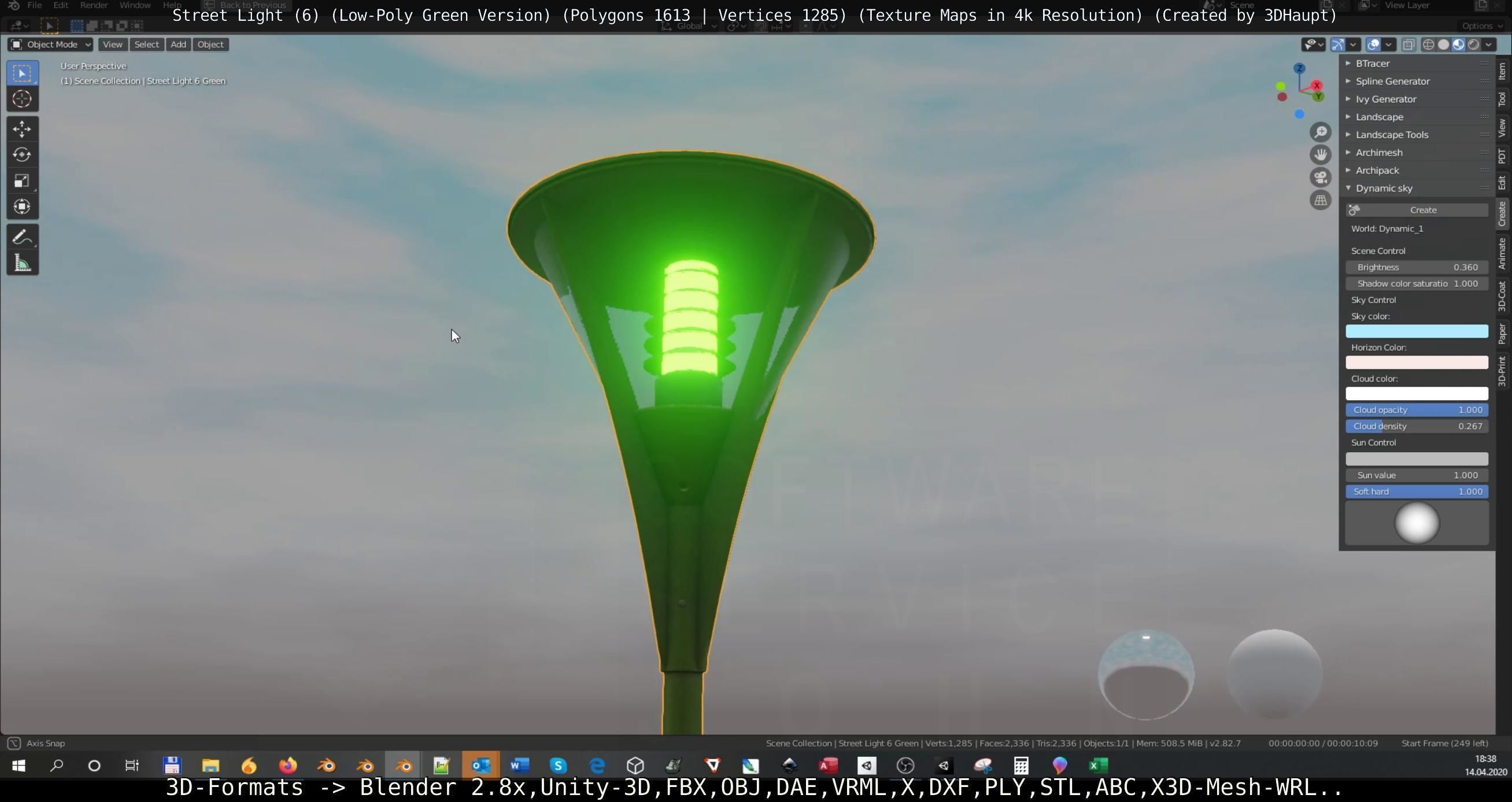Click the Dynamic sky Create button
Image resolution: width=1512 pixels, height=802 pixels.
point(1417,210)
